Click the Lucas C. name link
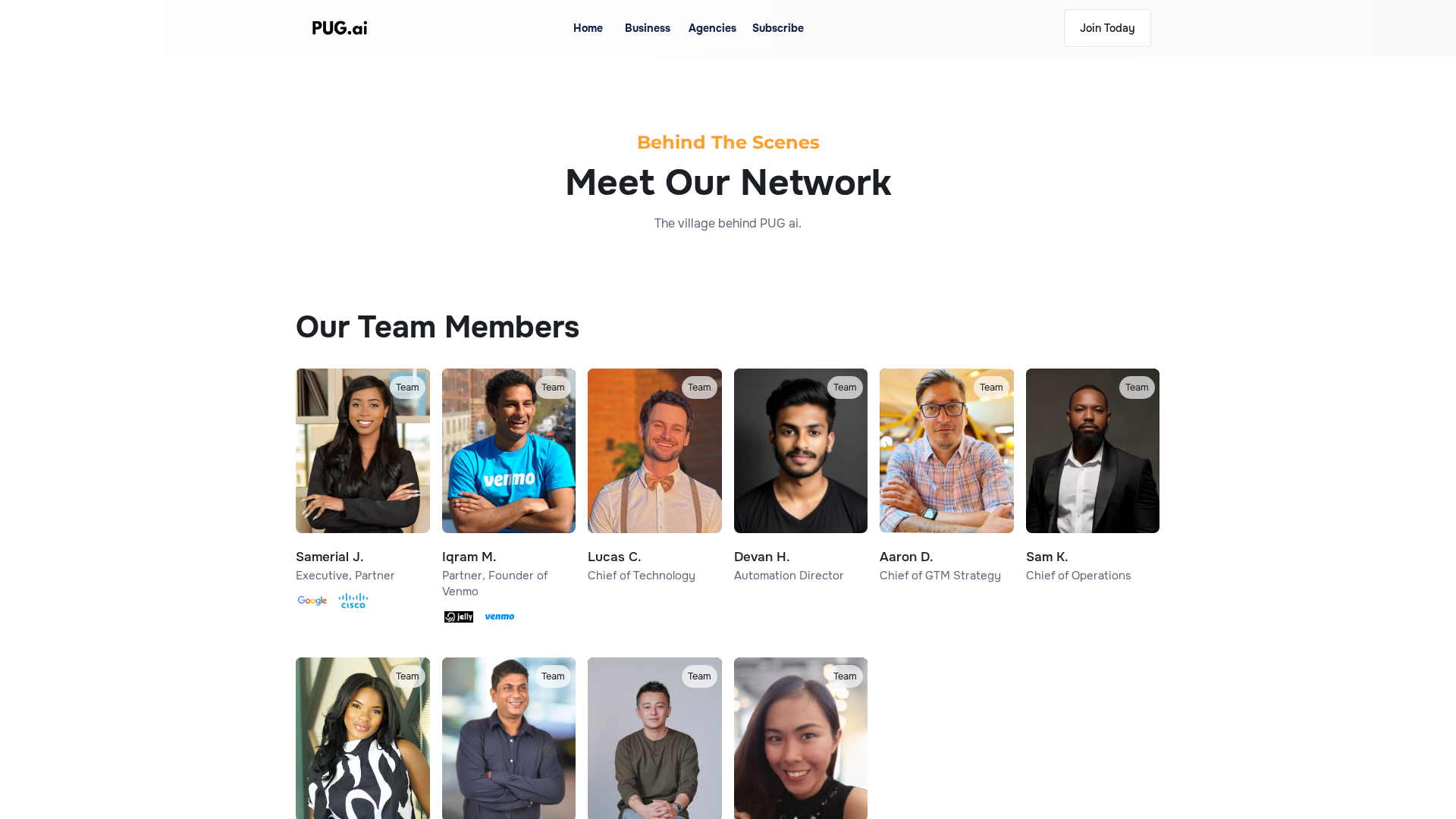Image resolution: width=1456 pixels, height=819 pixels. pyautogui.click(x=614, y=557)
